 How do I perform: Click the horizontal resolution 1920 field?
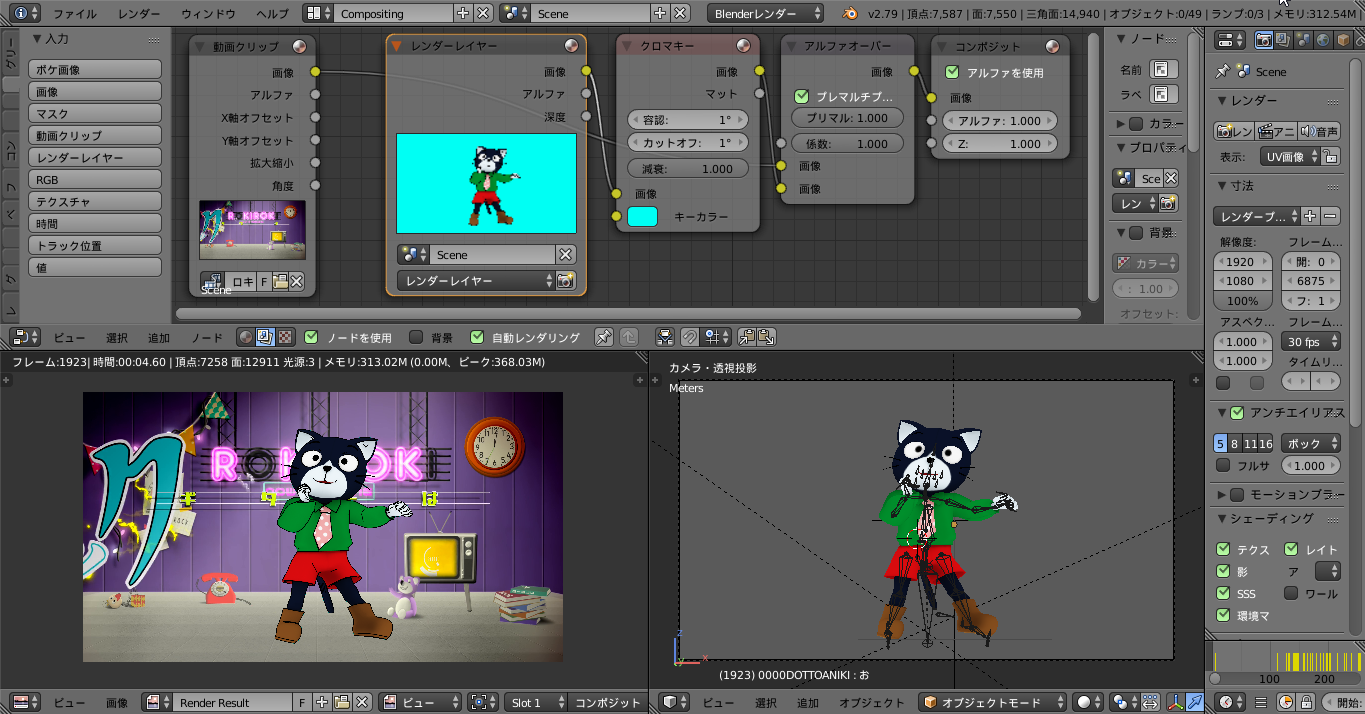point(1241,262)
